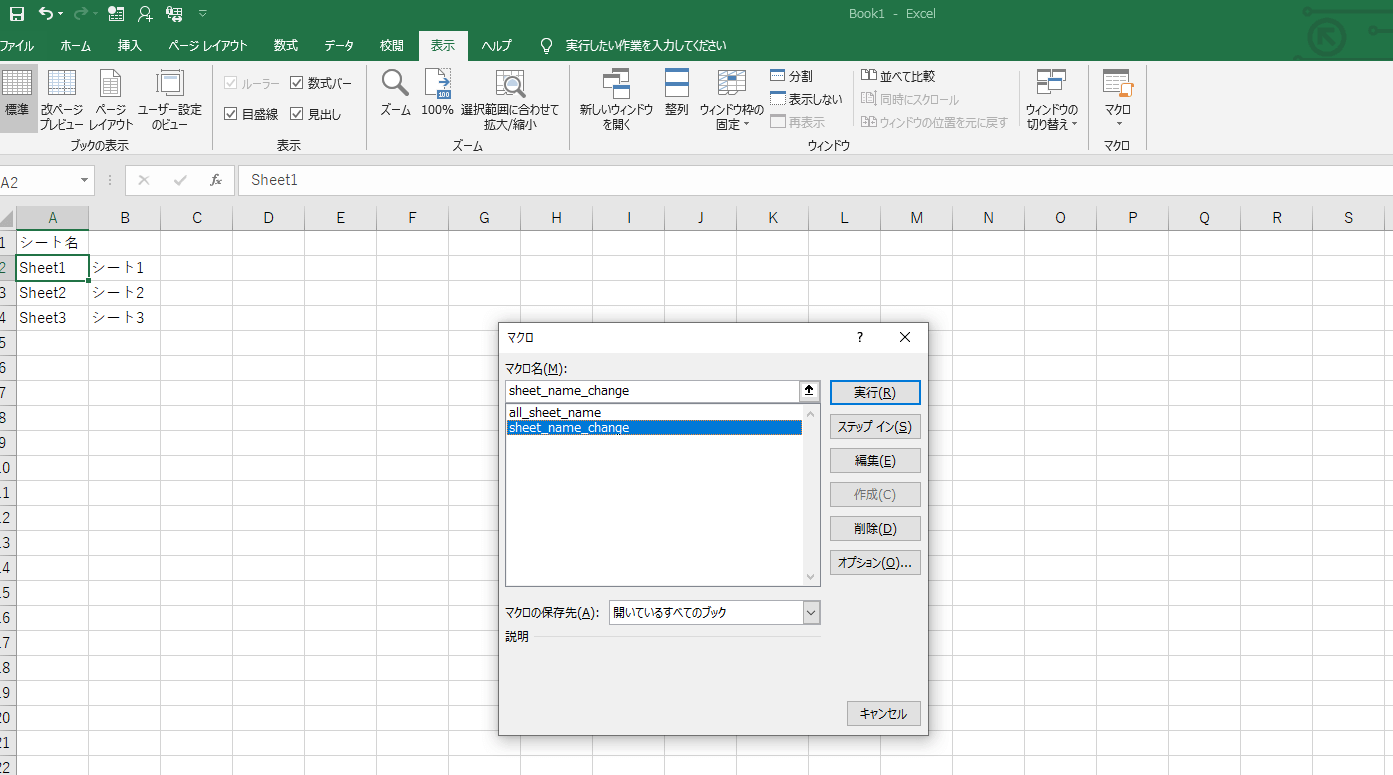
Task: Select all_sheet_name in the macro list
Action: tap(555, 412)
